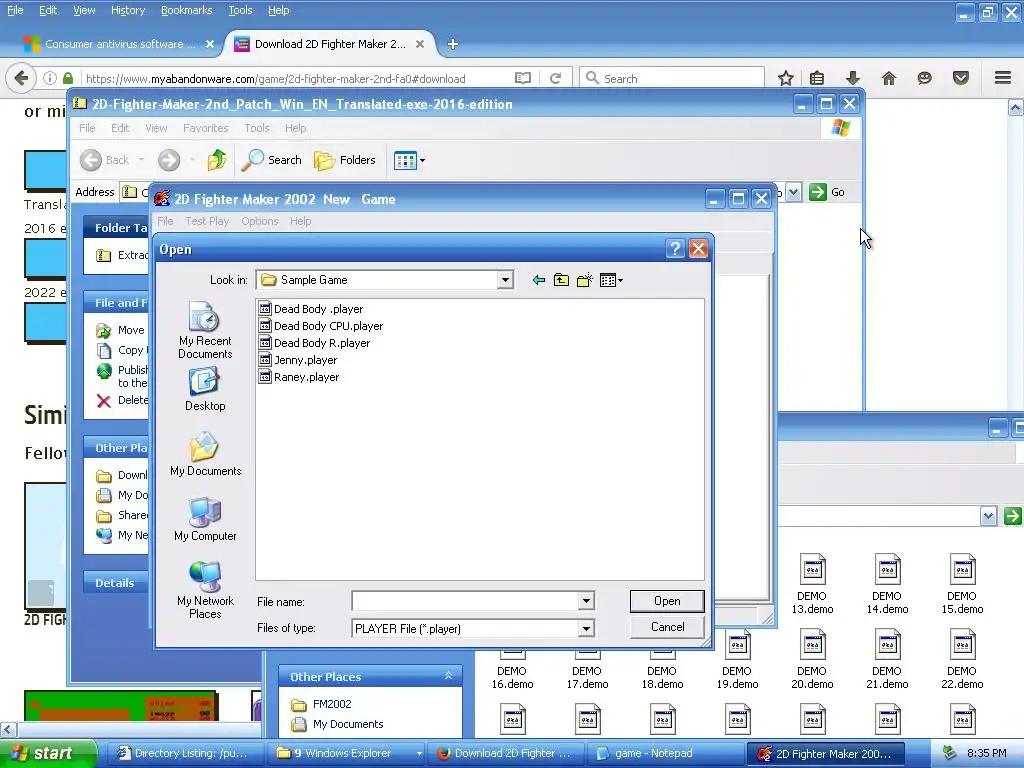Switch to Consumer antivirus software tab
Image resolution: width=1024 pixels, height=768 pixels.
118,44
